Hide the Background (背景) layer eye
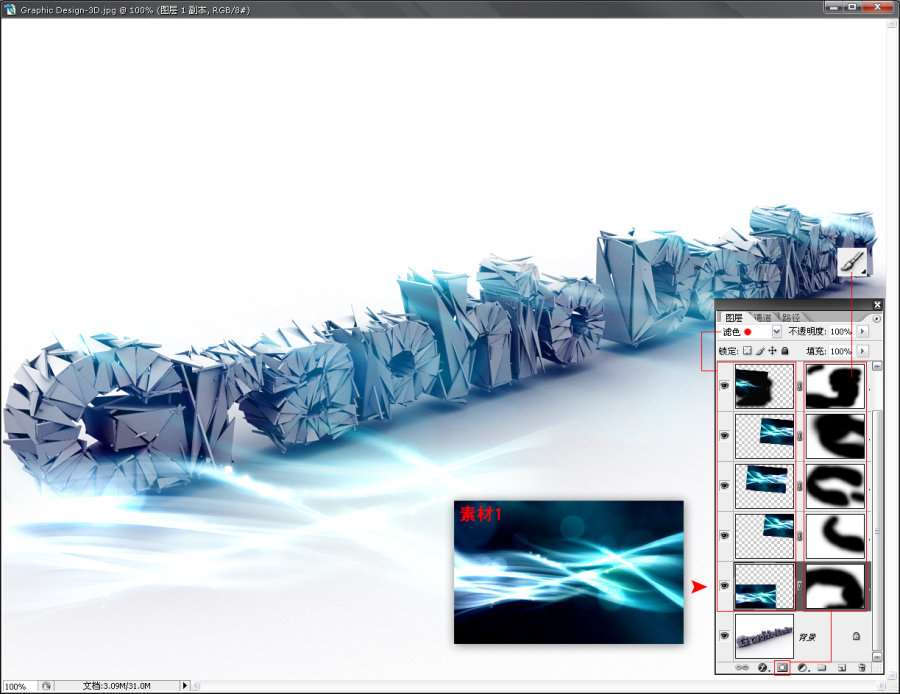 [x=725, y=636]
